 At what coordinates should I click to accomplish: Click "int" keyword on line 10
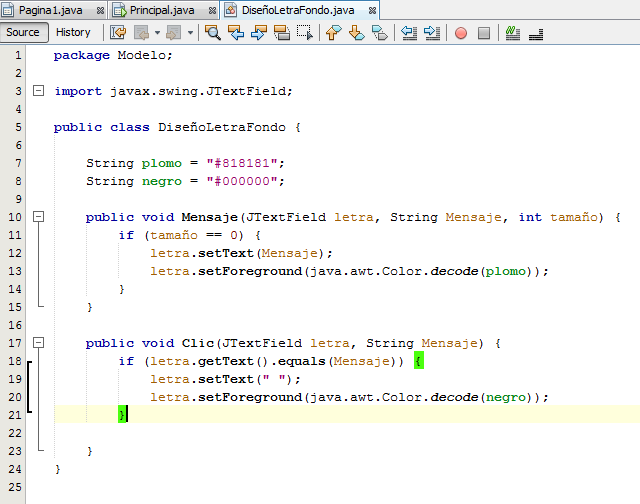(x=530, y=217)
